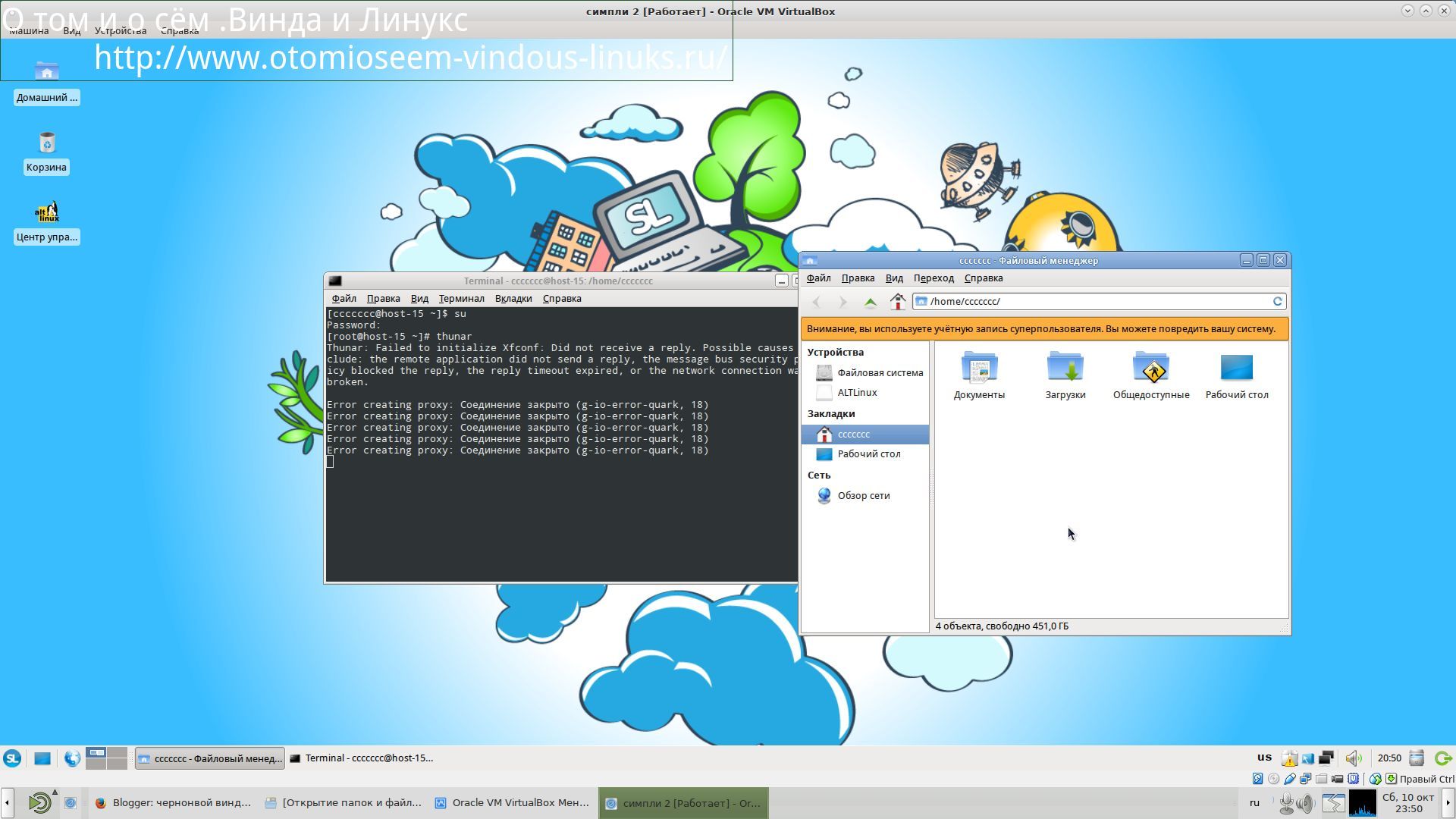
Task: Open the Terminal window's Справка menu
Action: [562, 299]
